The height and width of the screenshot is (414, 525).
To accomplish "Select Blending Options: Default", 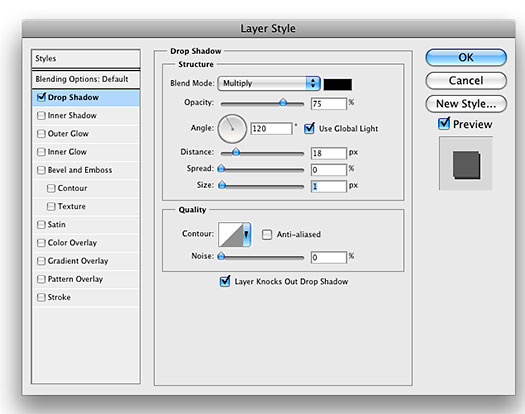I will tap(86, 79).
